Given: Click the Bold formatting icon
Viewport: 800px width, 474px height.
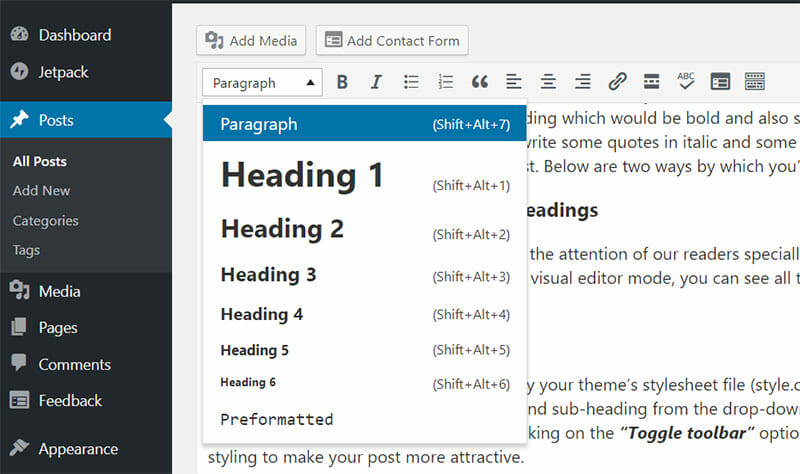Looking at the screenshot, I should click(x=342, y=82).
